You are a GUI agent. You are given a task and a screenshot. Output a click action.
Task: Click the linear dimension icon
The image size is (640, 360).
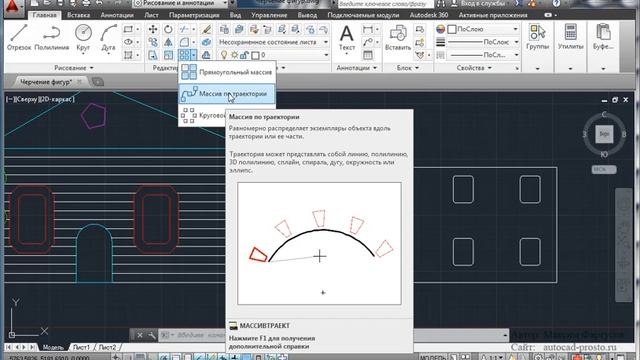[x=368, y=29]
